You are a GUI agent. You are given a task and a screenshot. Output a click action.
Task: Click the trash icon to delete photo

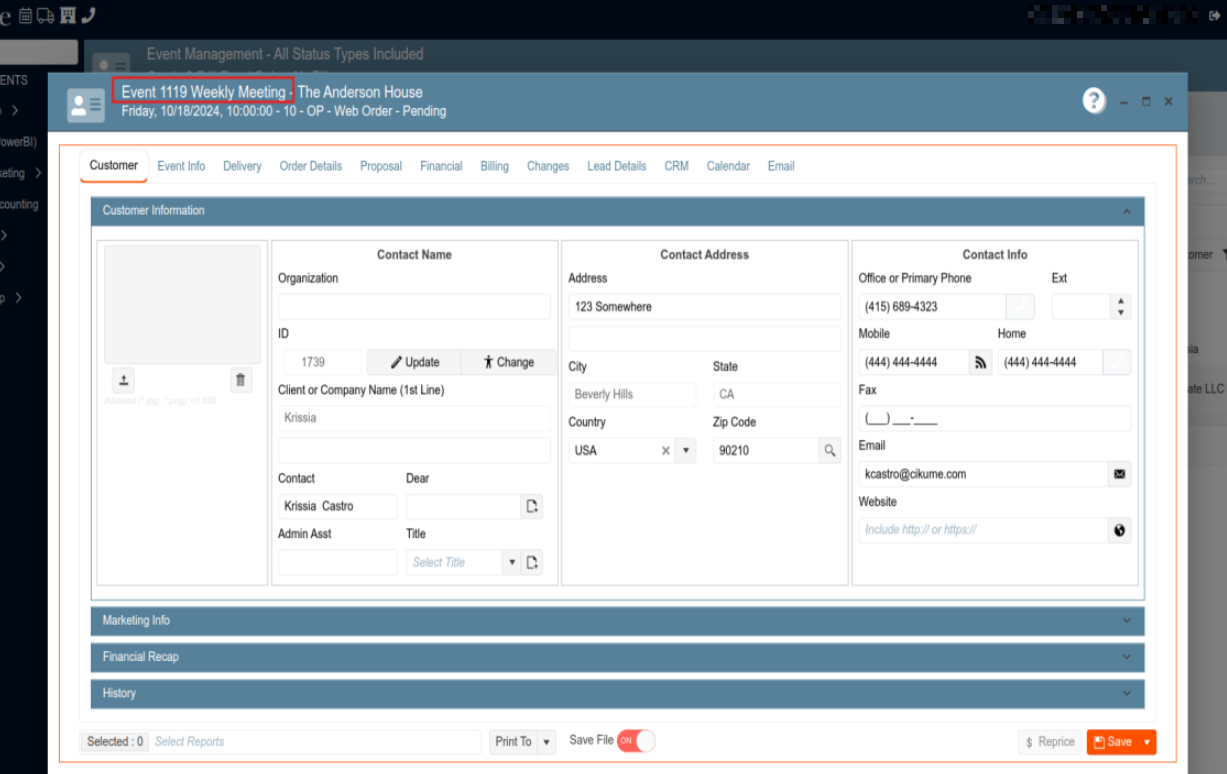point(240,380)
